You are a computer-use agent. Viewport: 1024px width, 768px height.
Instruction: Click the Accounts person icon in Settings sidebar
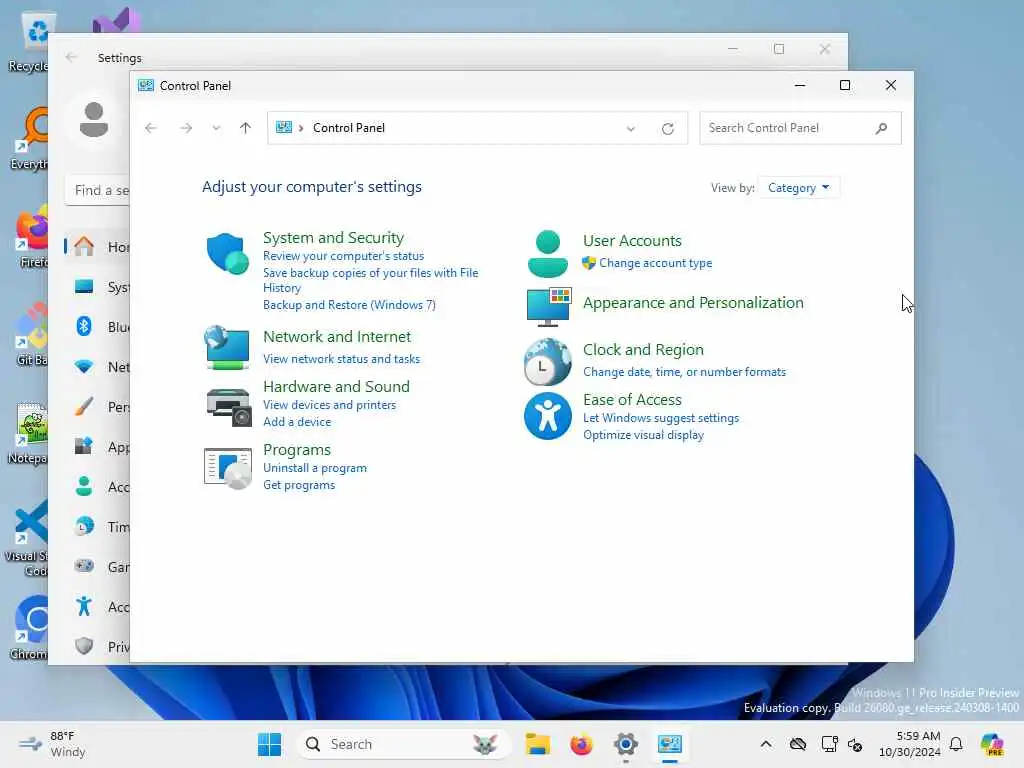pos(84,487)
